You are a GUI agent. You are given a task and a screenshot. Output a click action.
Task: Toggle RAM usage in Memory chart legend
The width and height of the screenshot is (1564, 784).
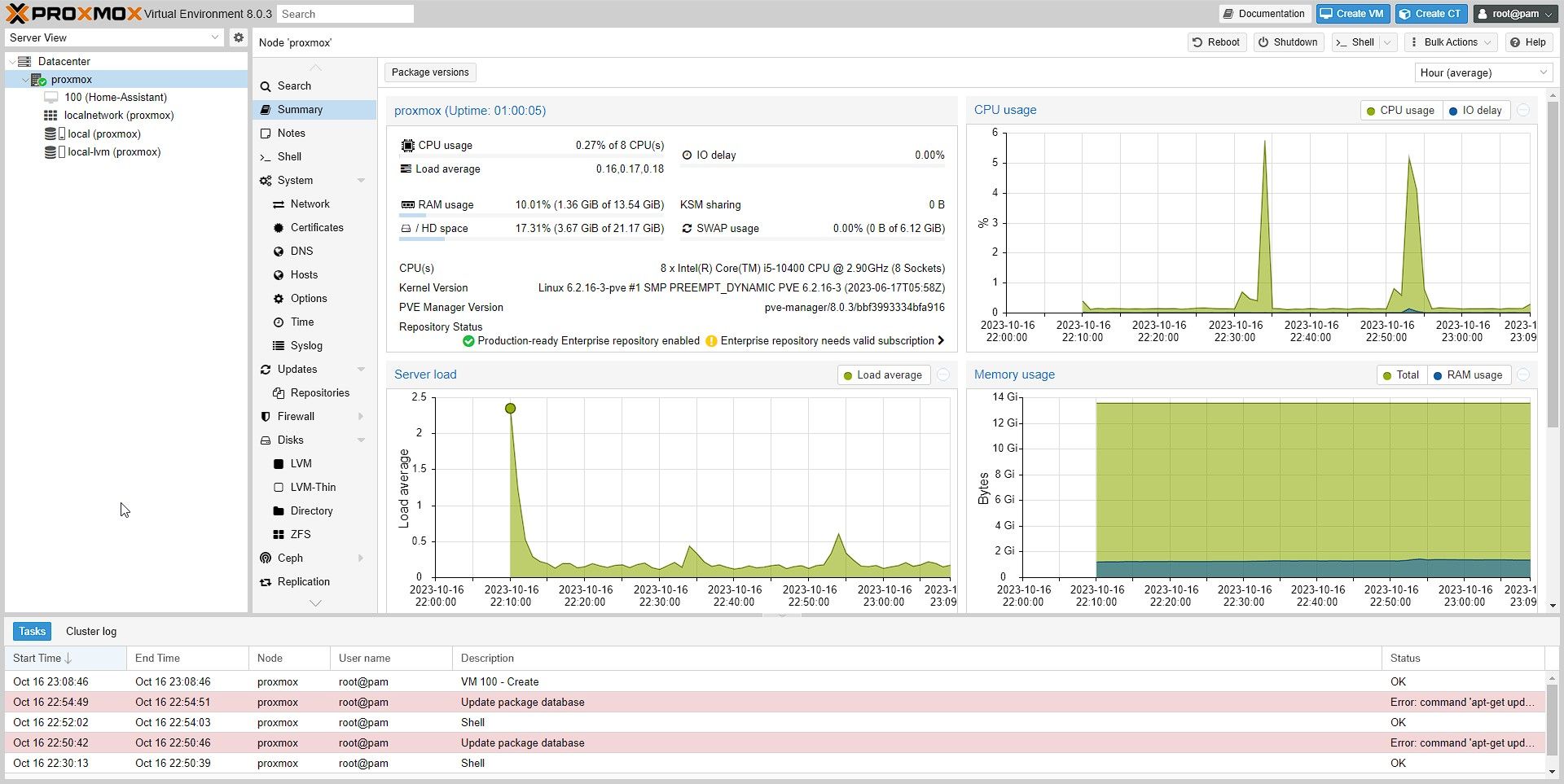[1469, 374]
